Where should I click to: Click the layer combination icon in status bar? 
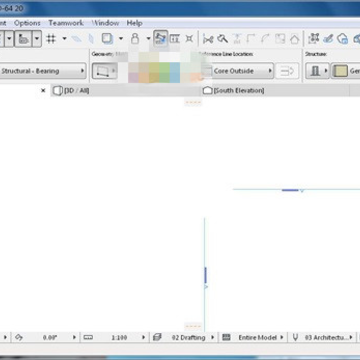coord(157,337)
